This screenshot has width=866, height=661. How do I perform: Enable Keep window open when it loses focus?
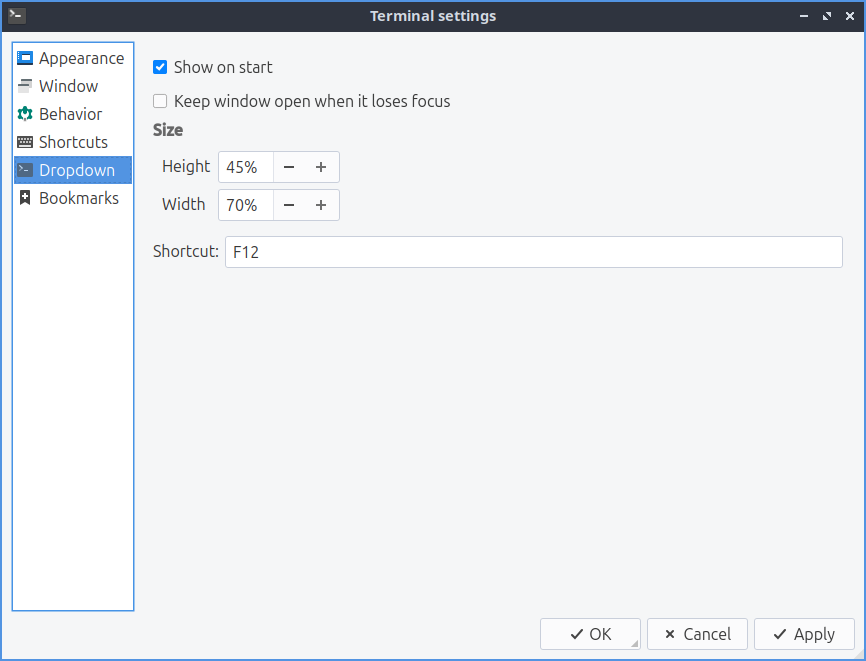click(160, 101)
